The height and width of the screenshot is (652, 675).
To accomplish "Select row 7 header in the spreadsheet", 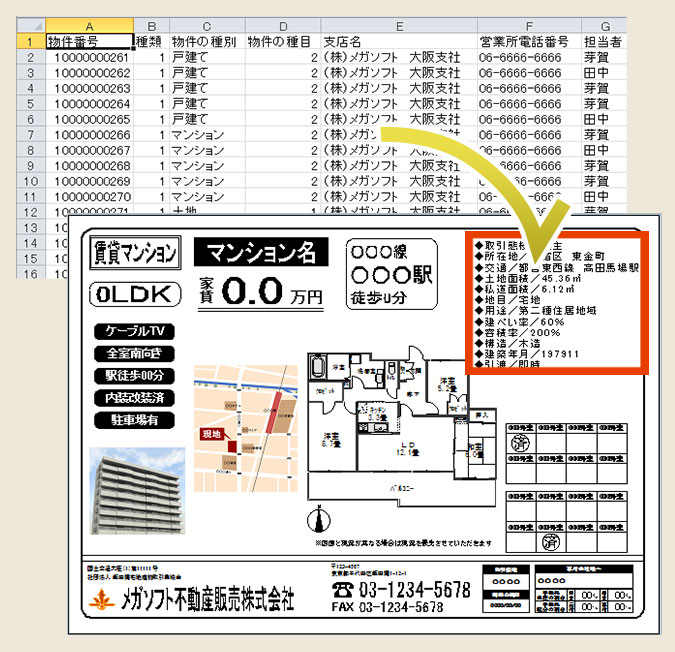I will click(30, 135).
